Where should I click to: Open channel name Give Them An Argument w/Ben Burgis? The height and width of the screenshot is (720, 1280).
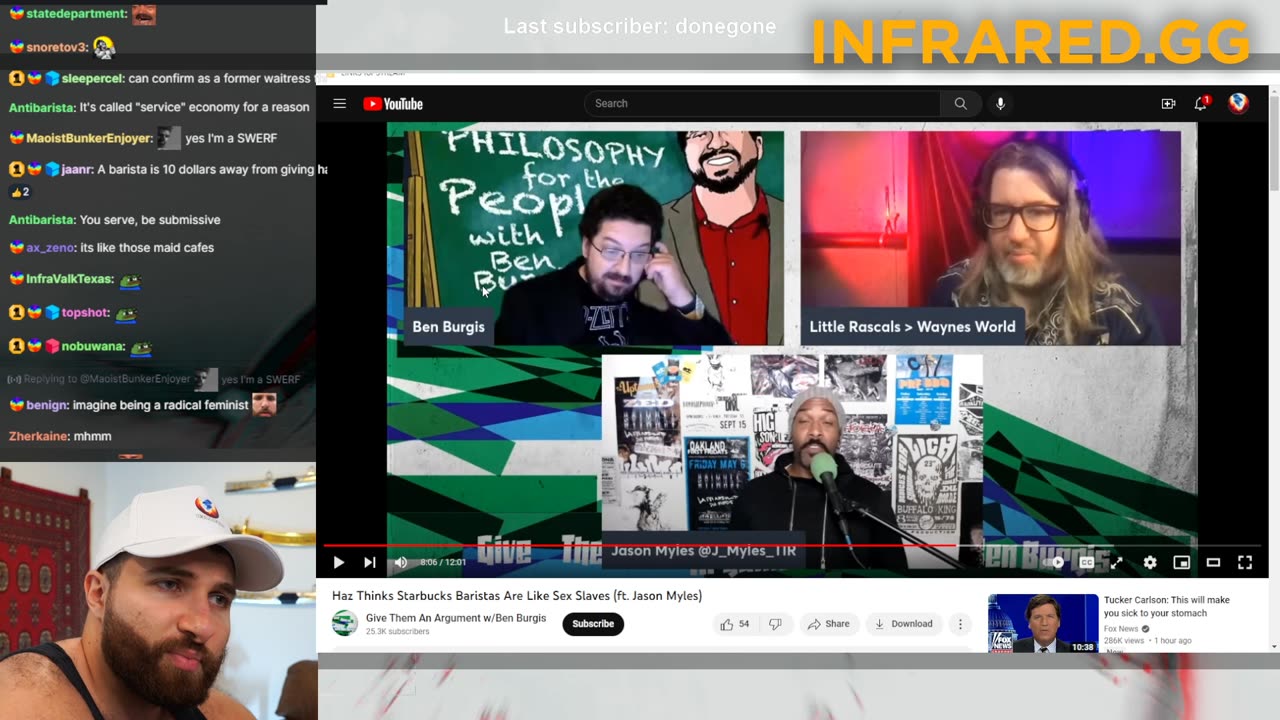click(x=456, y=618)
